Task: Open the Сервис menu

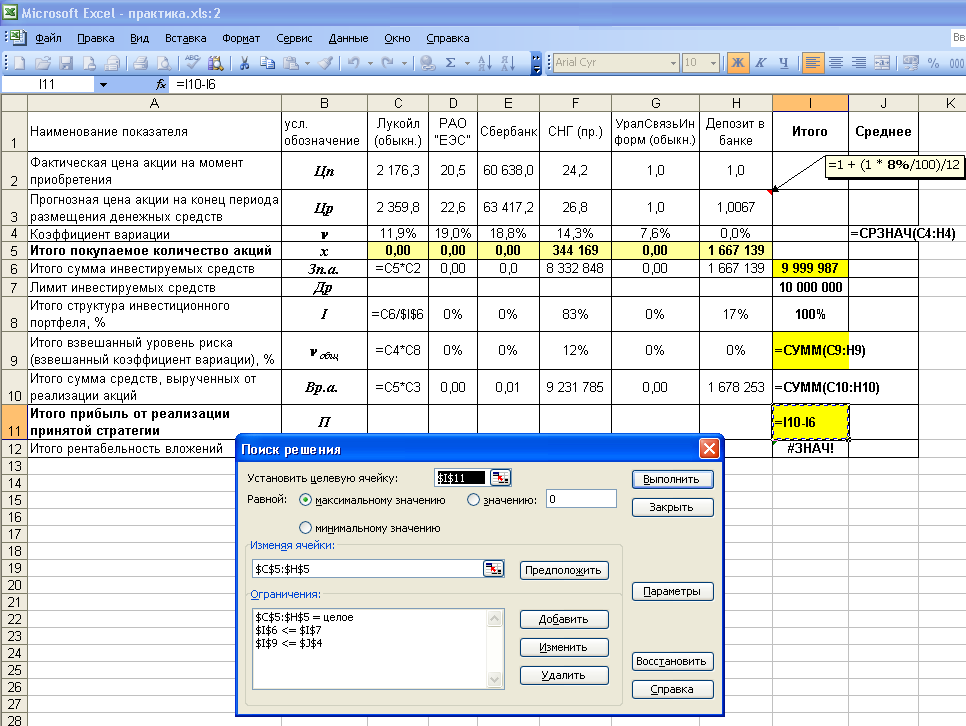Action: click(294, 38)
